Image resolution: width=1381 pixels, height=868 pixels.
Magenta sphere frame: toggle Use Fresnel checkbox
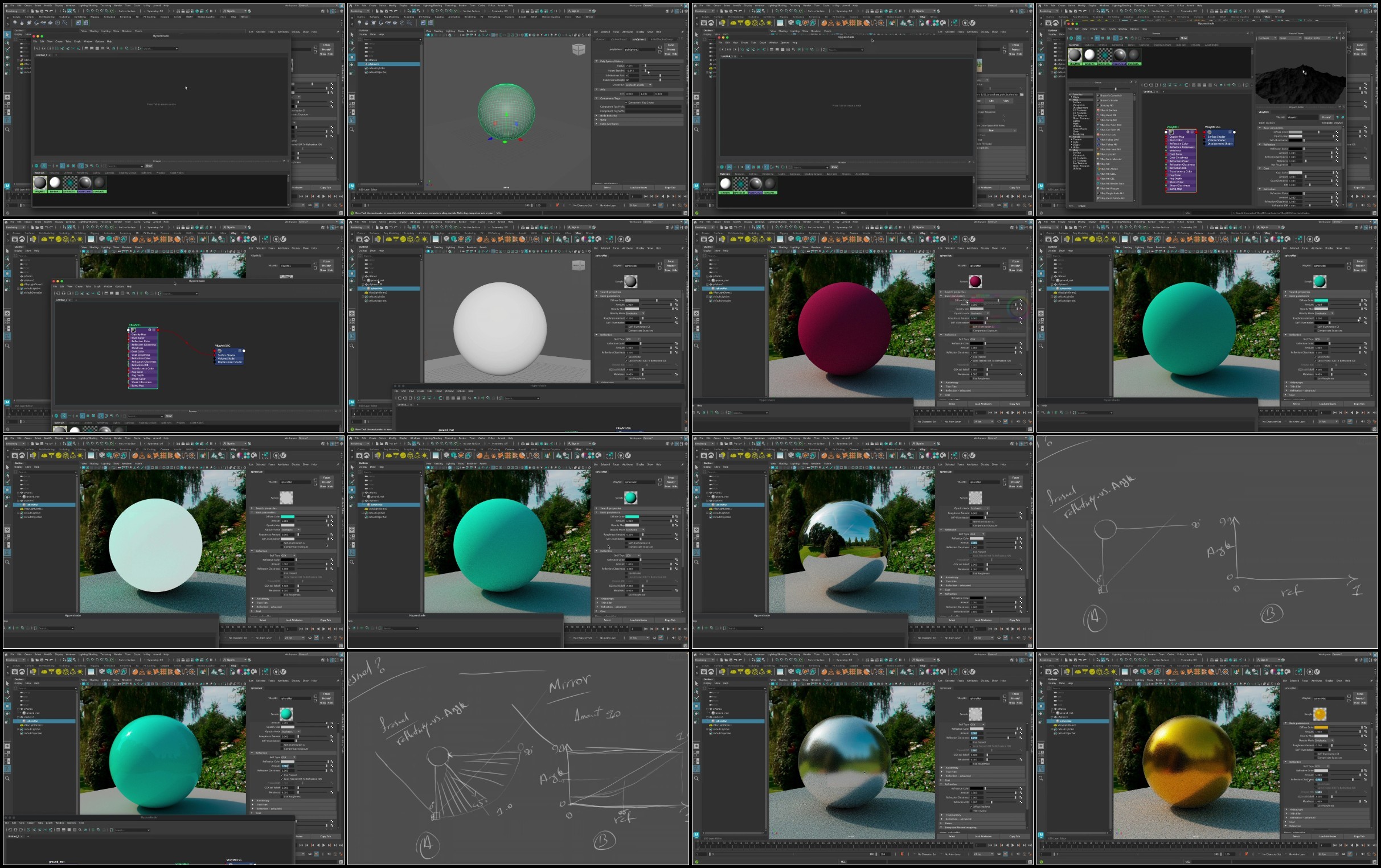coord(971,358)
